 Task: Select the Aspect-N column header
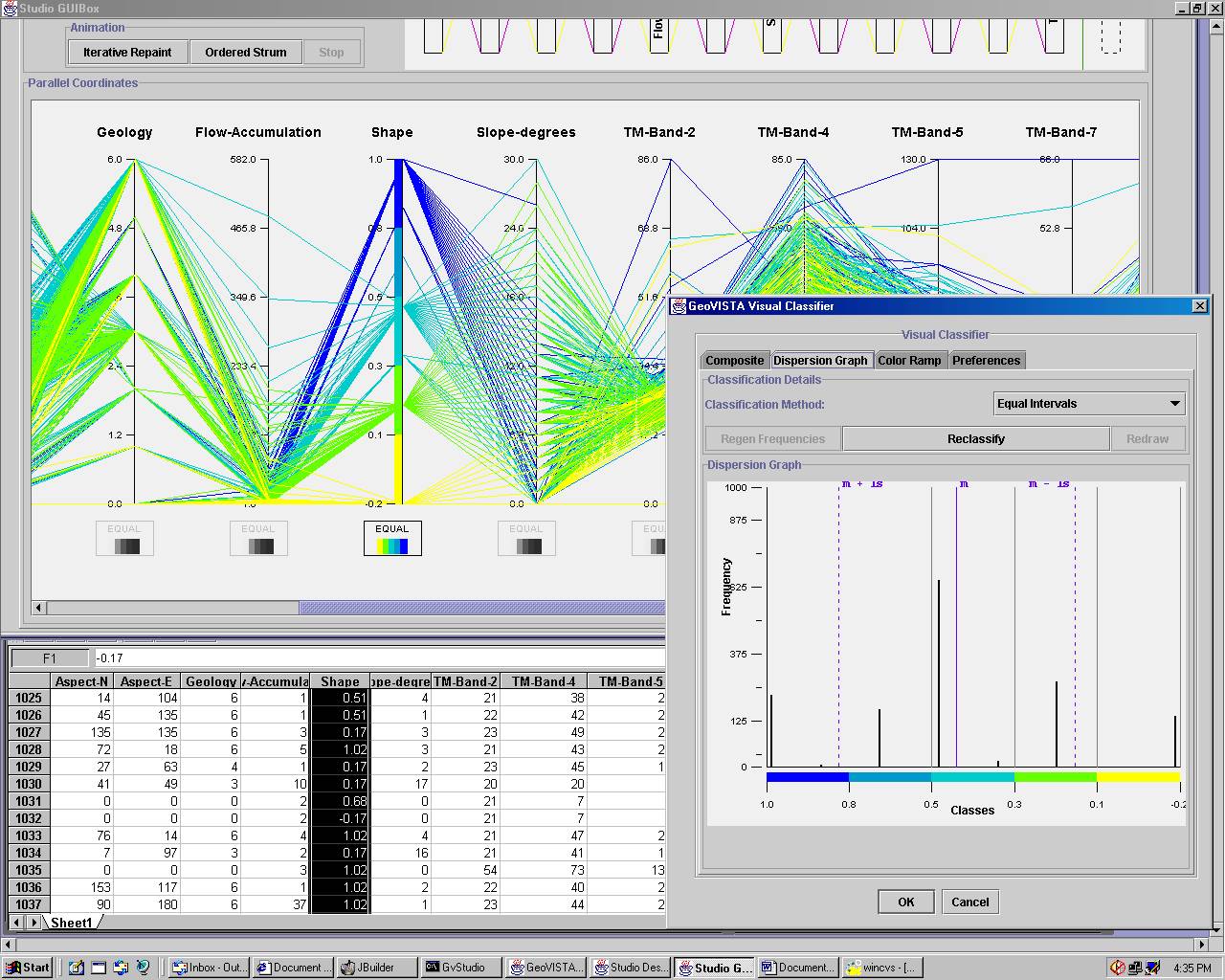pyautogui.click(x=81, y=681)
